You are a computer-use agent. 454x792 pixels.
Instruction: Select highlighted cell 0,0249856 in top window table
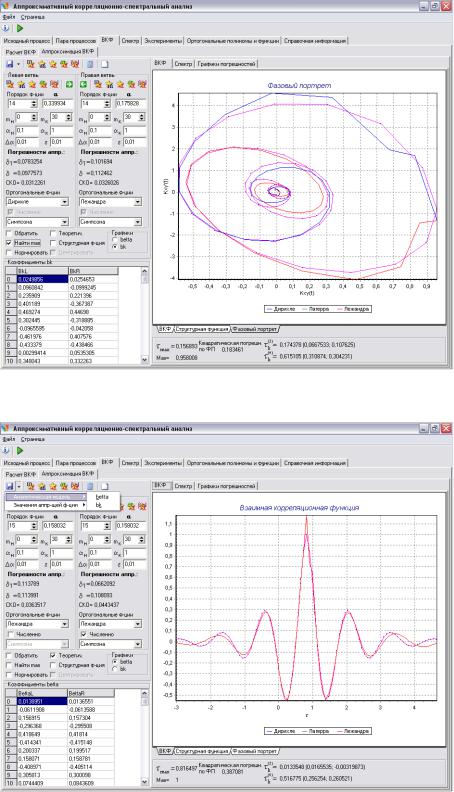(x=42, y=279)
